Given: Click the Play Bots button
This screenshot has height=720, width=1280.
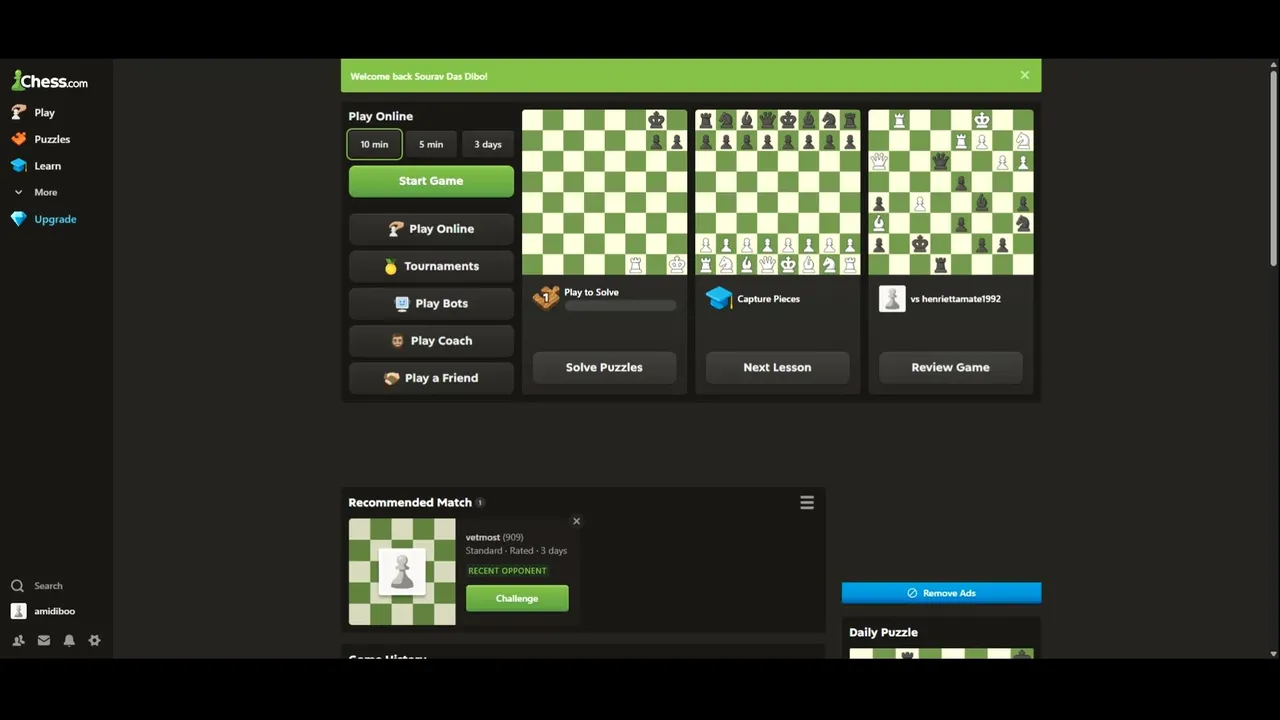Looking at the screenshot, I should [x=431, y=303].
